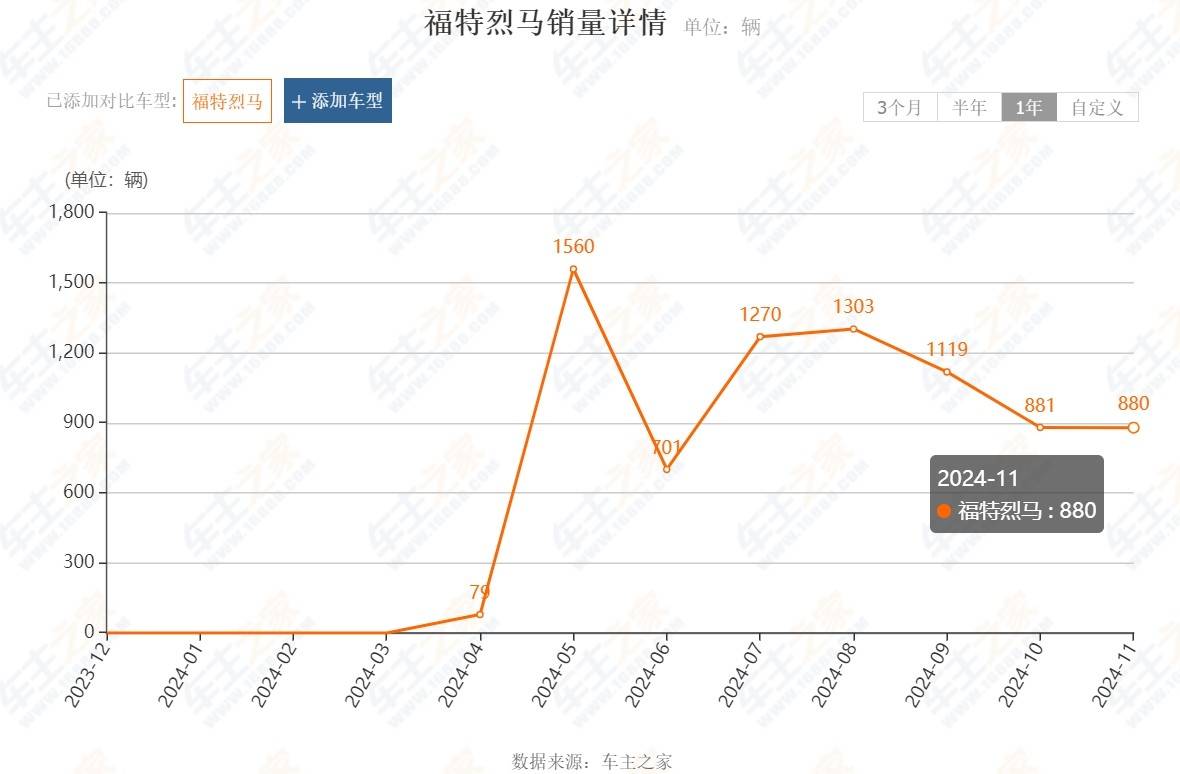Image resolution: width=1180 pixels, height=774 pixels.
Task: Click the 2024-11 tooltip box
Action: point(1017,494)
